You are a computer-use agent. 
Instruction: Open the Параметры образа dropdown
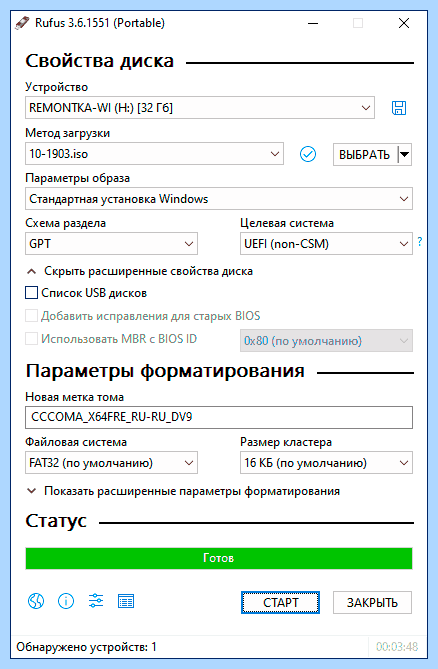219,198
